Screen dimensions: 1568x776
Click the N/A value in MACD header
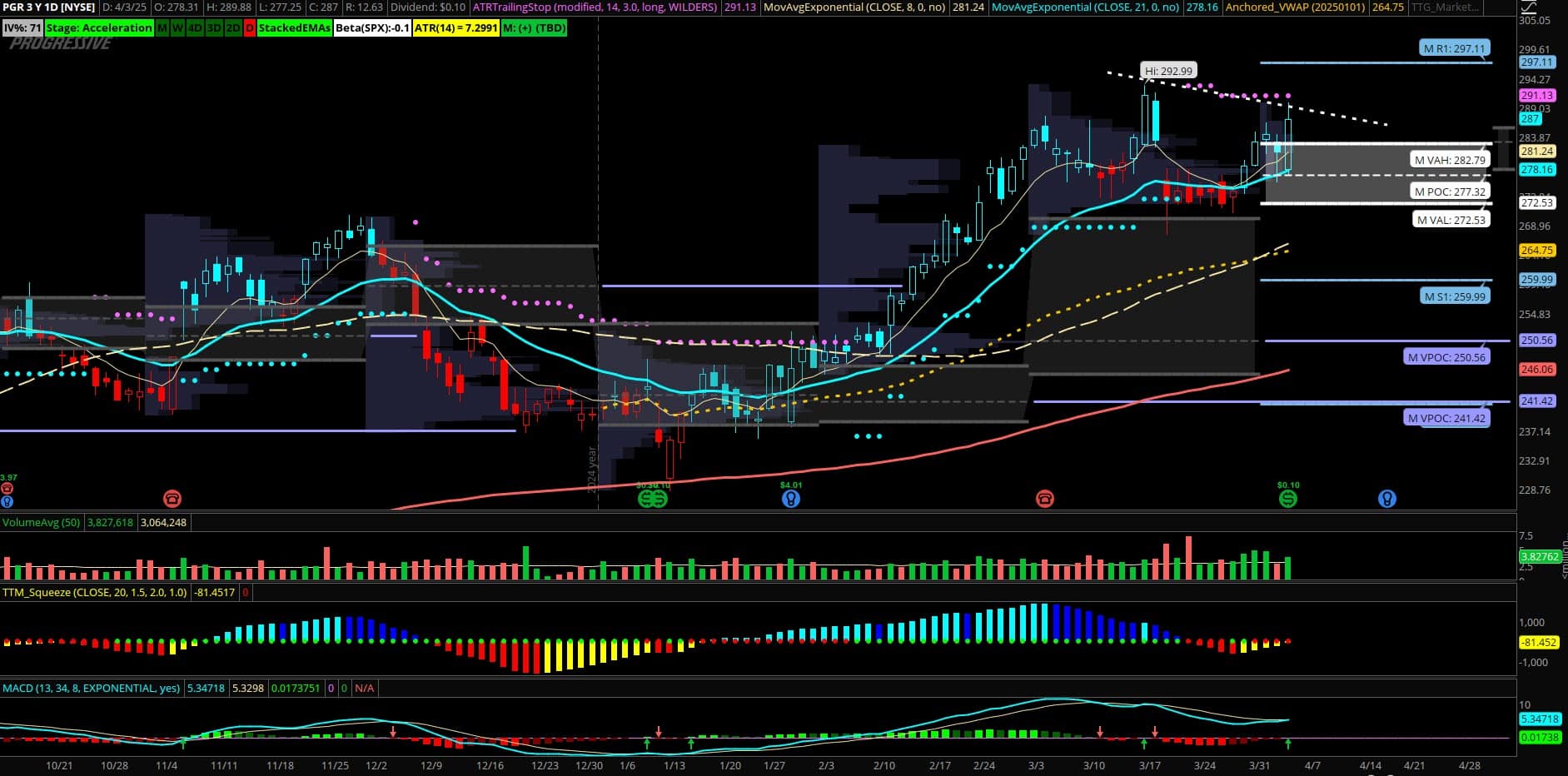(365, 688)
